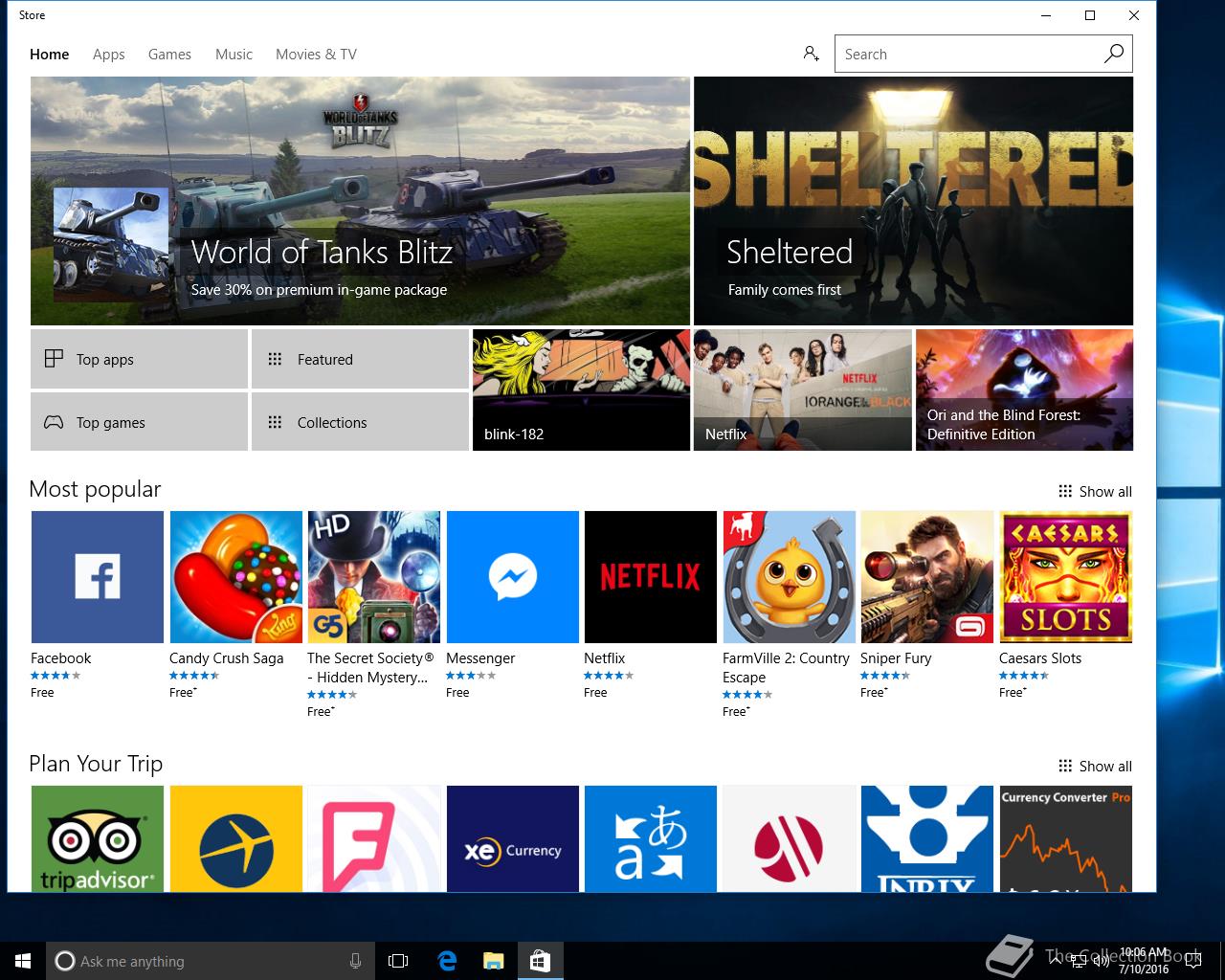The width and height of the screenshot is (1225, 980).
Task: Switch to the Home tab
Action: point(49,55)
